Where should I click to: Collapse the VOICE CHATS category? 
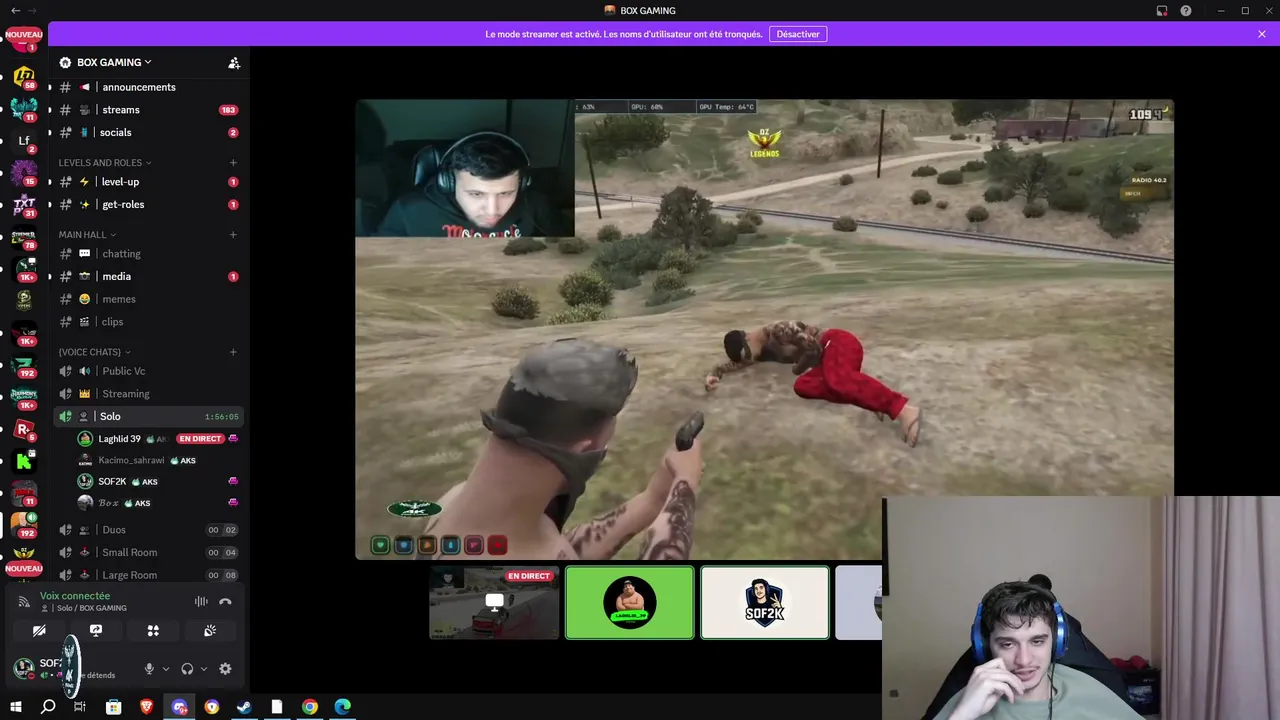pyautogui.click(x=95, y=352)
